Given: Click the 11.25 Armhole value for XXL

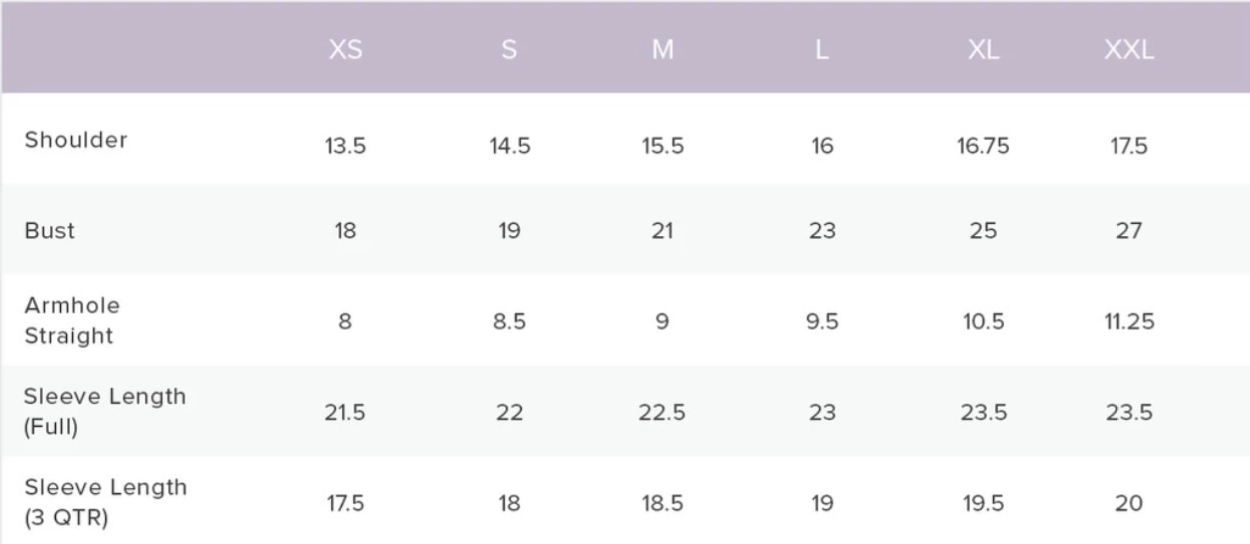Looking at the screenshot, I should pos(1129,322).
